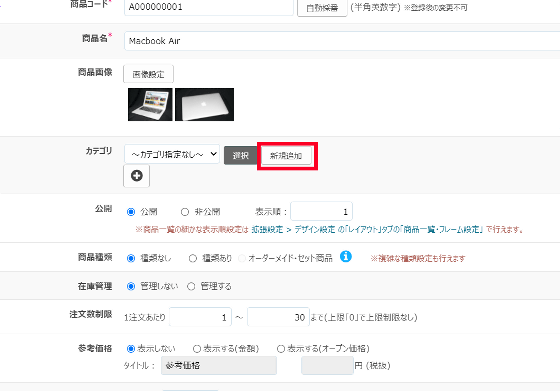Screen dimensions: 560x391
Task: Click the closed MacBook product thumbnail
Action: point(205,105)
